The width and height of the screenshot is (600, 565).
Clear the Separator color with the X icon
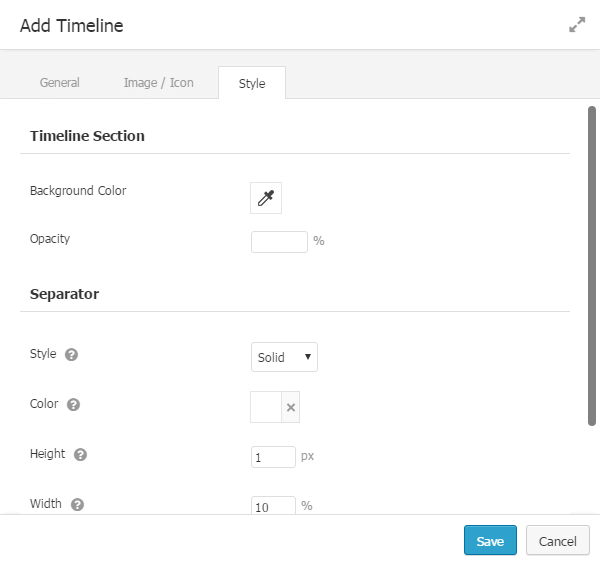click(291, 407)
